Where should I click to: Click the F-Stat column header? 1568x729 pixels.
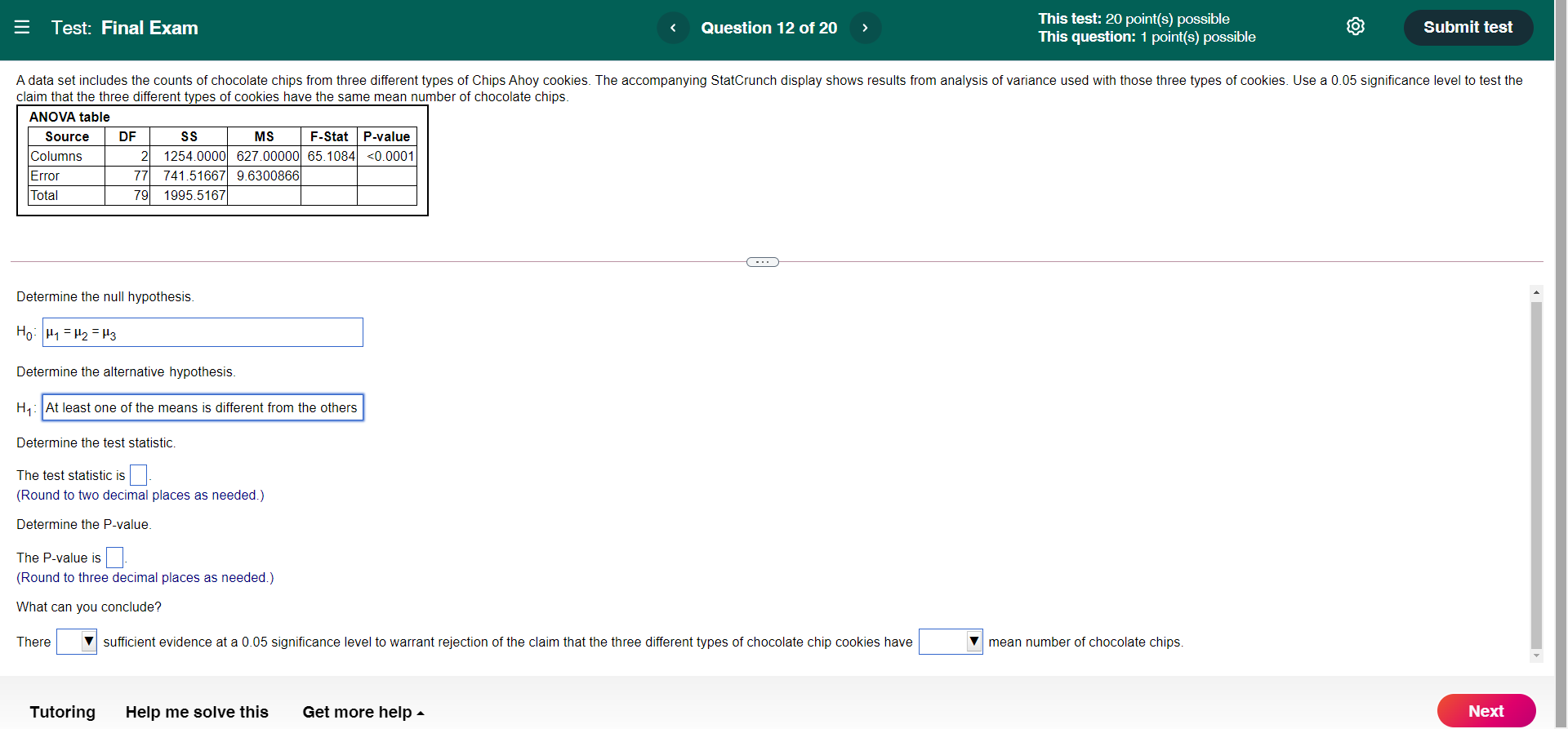coord(329,136)
